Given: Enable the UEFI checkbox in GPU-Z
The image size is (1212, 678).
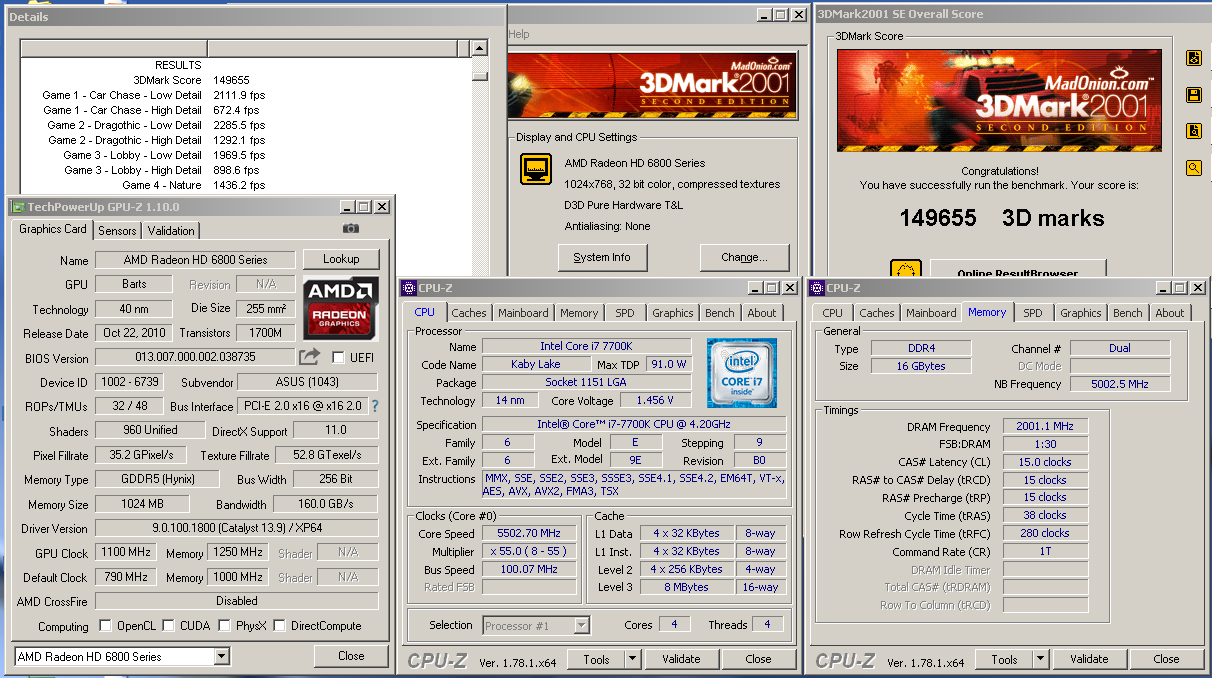Looking at the screenshot, I should (x=339, y=358).
